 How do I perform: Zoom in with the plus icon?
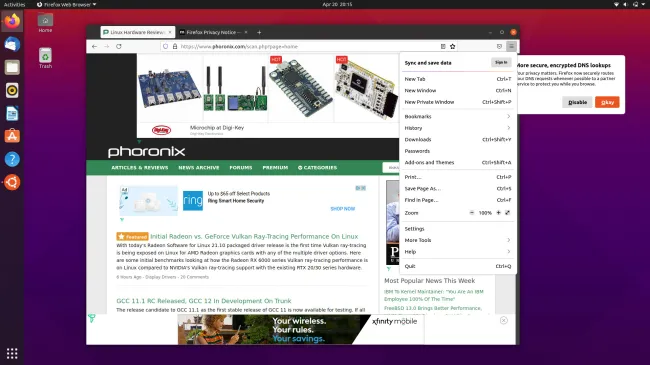[498, 213]
